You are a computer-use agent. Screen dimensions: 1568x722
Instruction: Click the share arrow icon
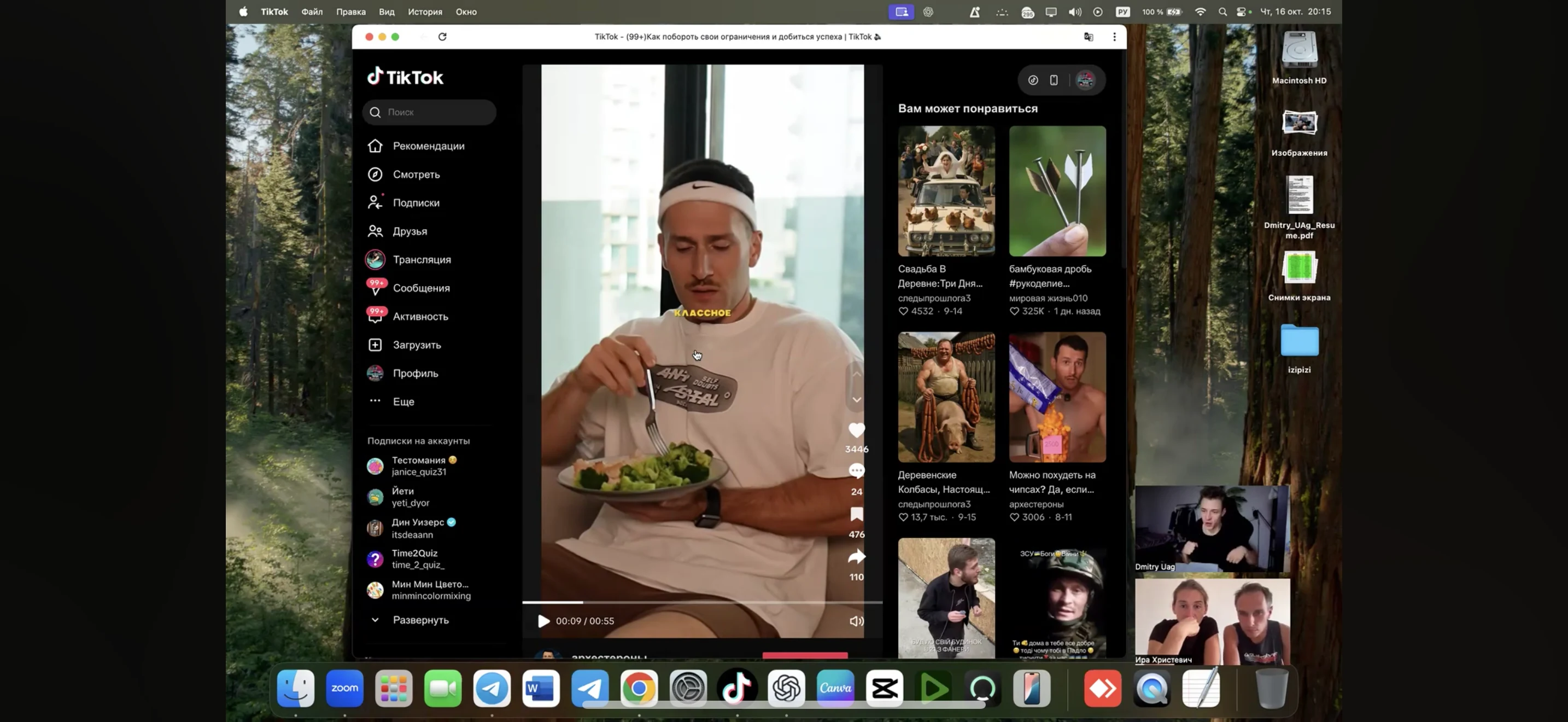click(856, 556)
